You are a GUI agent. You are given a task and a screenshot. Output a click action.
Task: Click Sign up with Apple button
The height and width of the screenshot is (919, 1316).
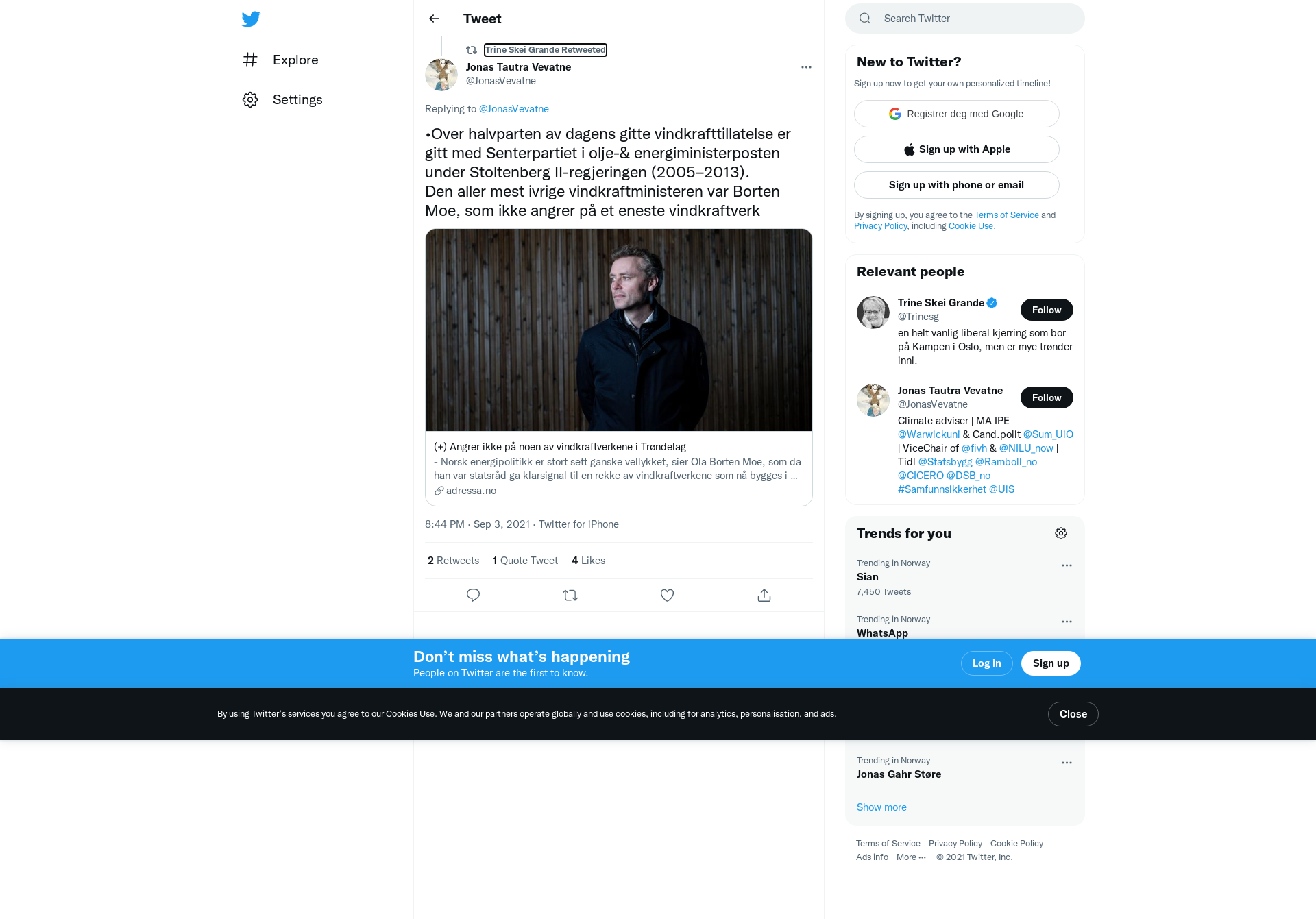point(956,149)
